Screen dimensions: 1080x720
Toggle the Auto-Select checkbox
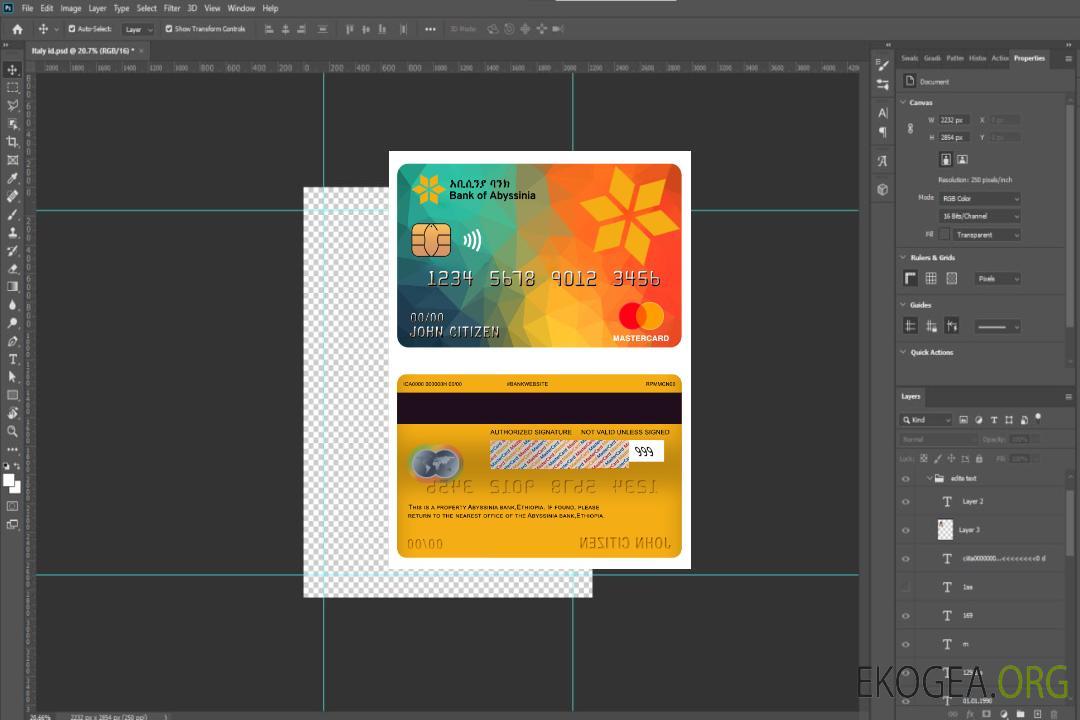(x=72, y=29)
